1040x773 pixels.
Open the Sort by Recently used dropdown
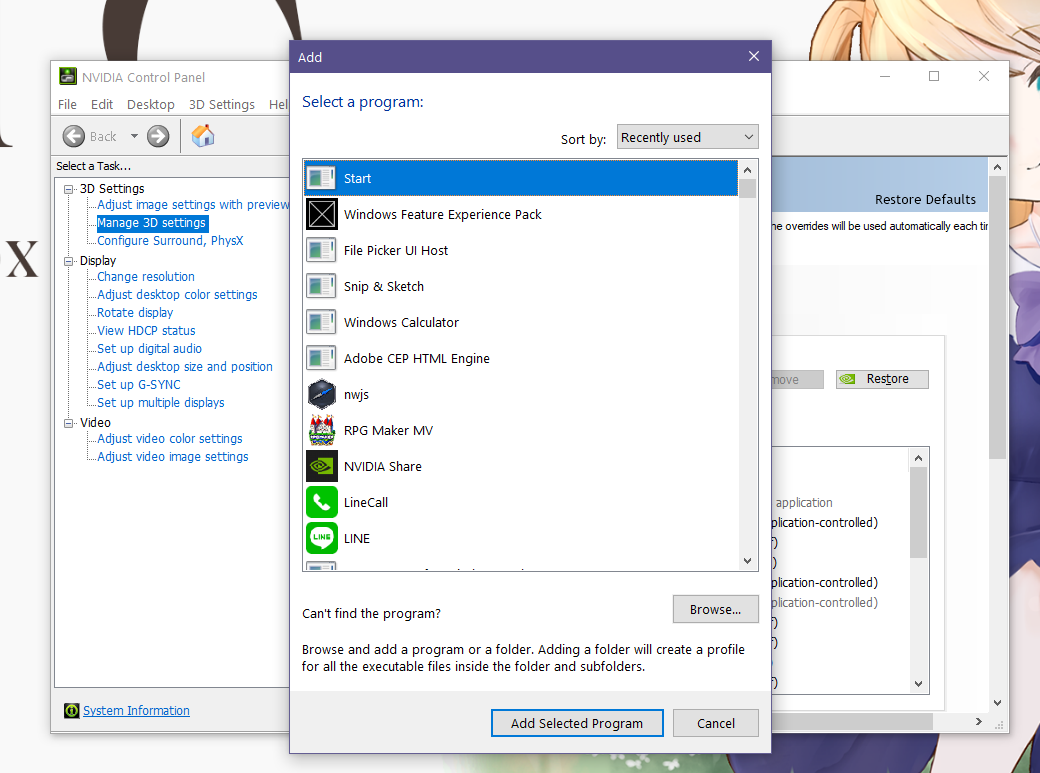point(687,137)
